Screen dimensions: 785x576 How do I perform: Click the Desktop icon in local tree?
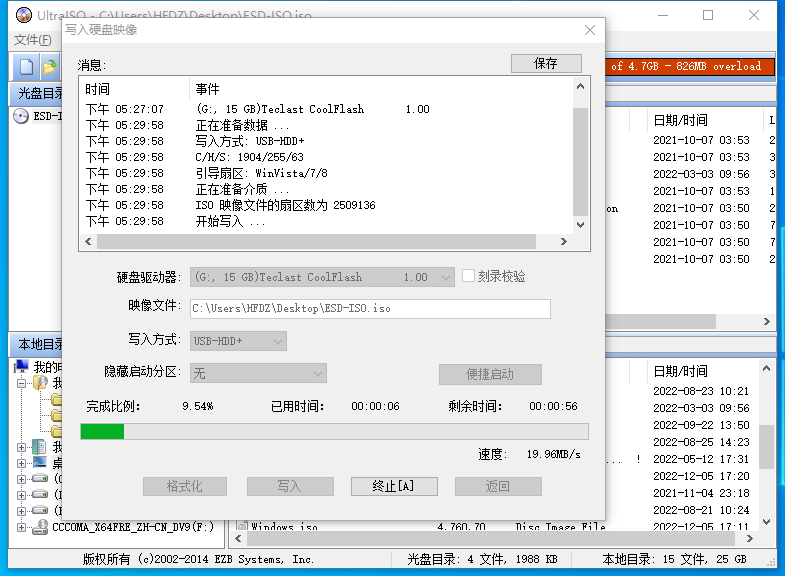click(40, 462)
